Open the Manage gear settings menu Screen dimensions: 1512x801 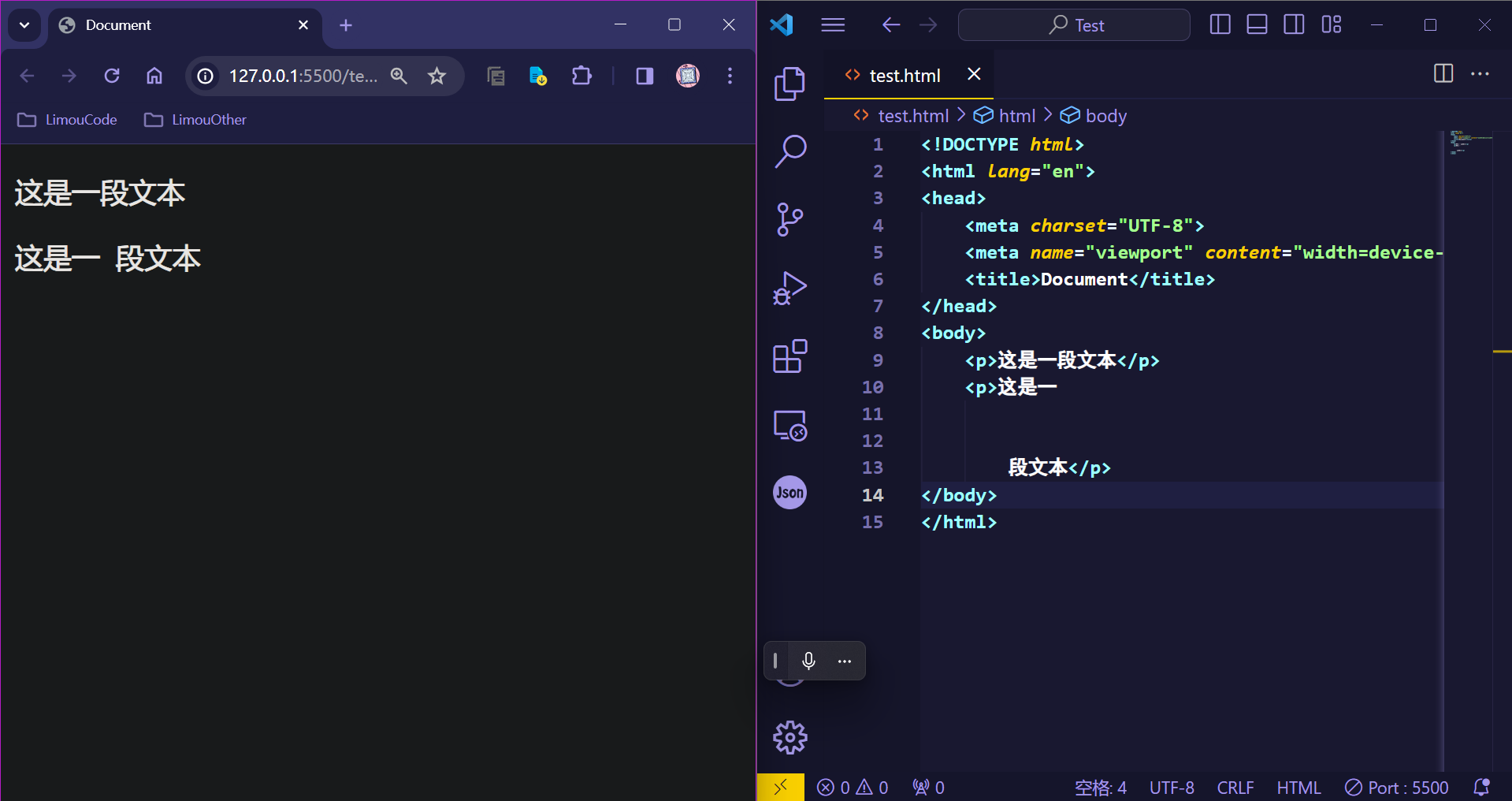pos(789,738)
